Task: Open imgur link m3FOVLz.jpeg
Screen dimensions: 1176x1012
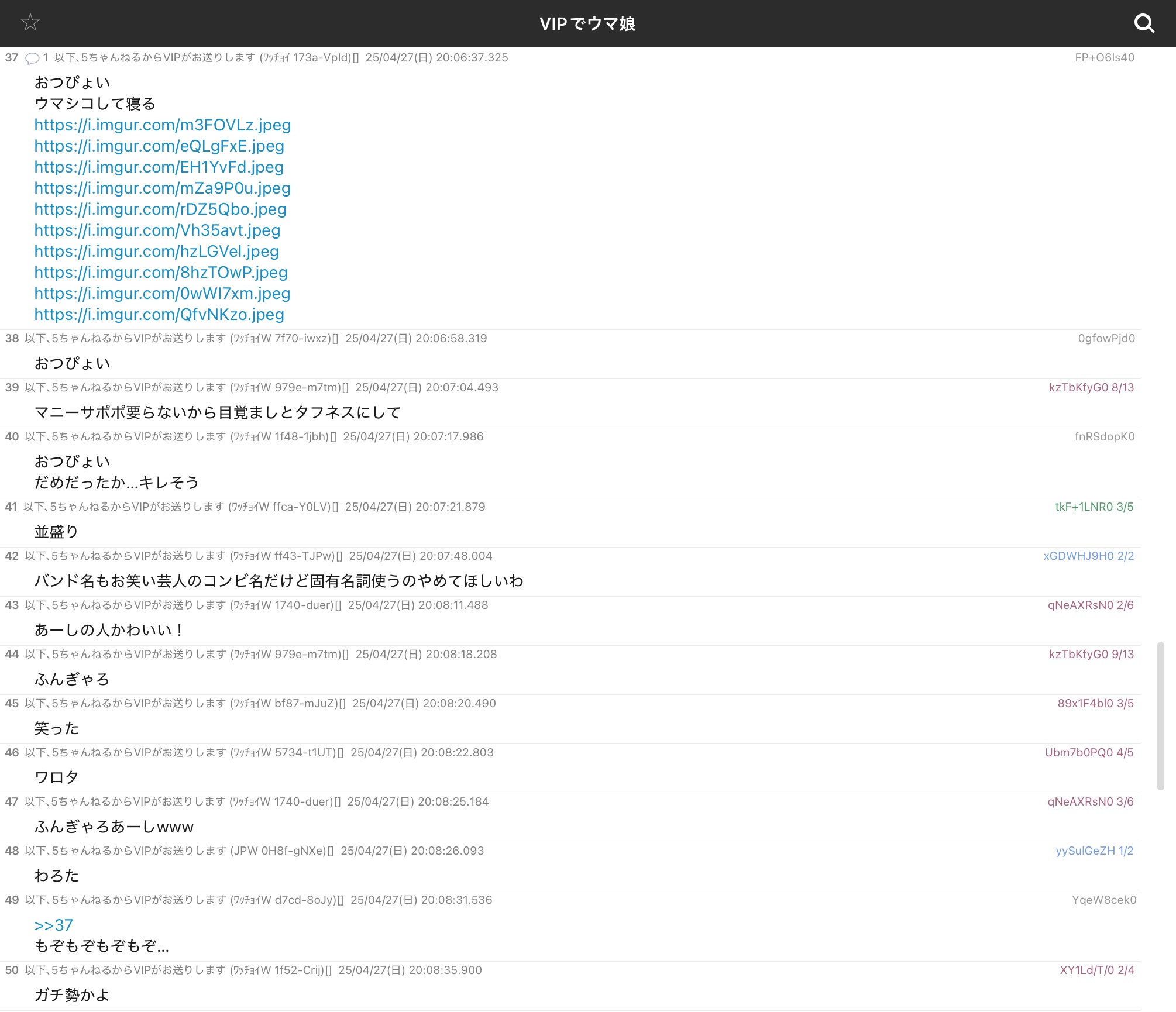Action: coord(162,125)
